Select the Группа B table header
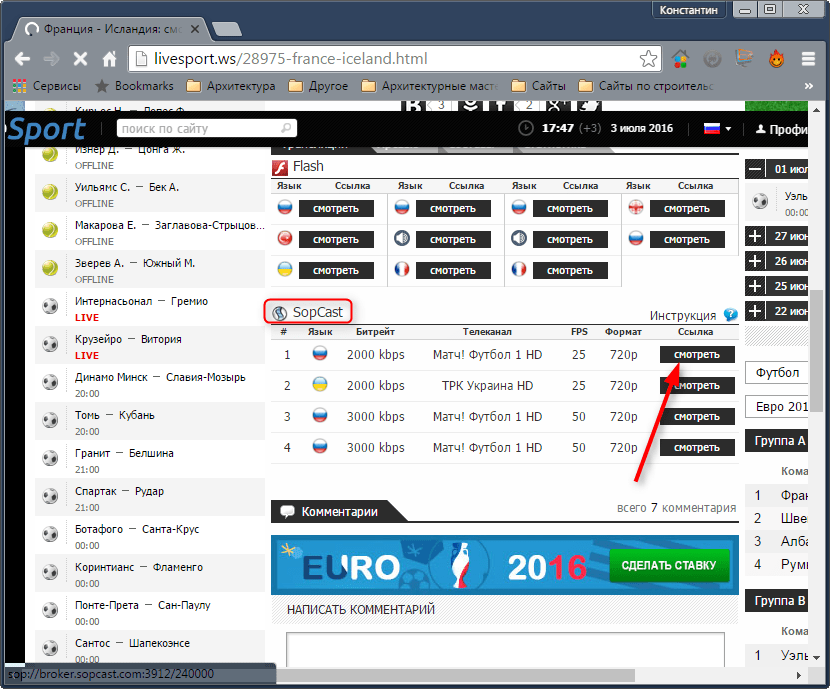 tap(777, 601)
